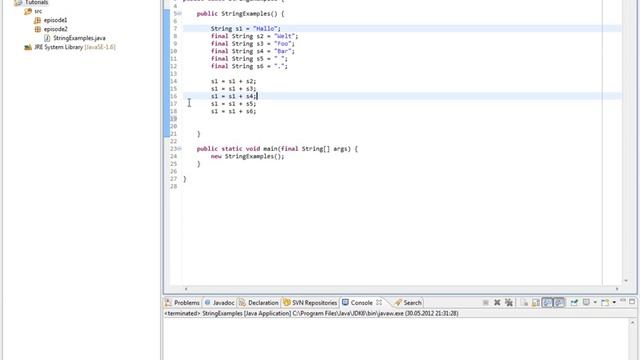Image resolution: width=640 pixels, height=360 pixels.
Task: Click the Problems tab icon
Action: coord(168,302)
